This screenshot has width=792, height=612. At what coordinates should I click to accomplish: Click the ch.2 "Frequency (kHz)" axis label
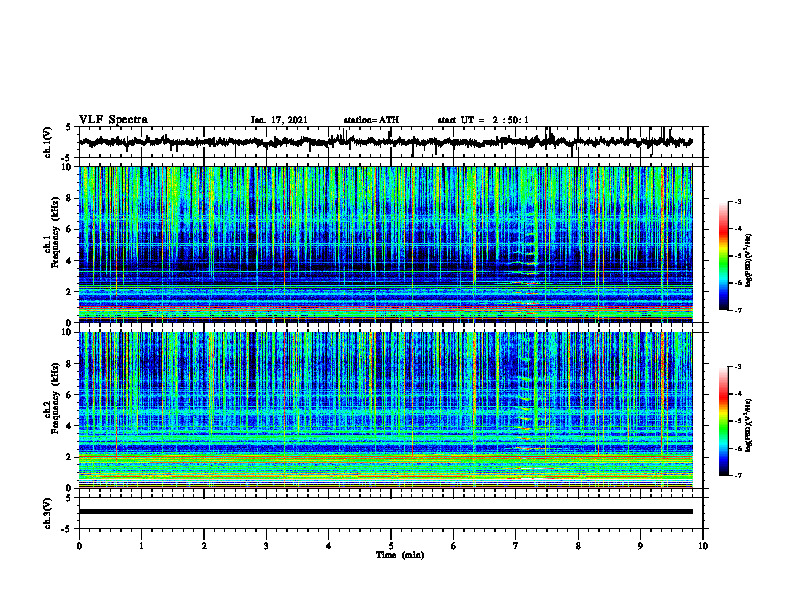click(x=56, y=398)
